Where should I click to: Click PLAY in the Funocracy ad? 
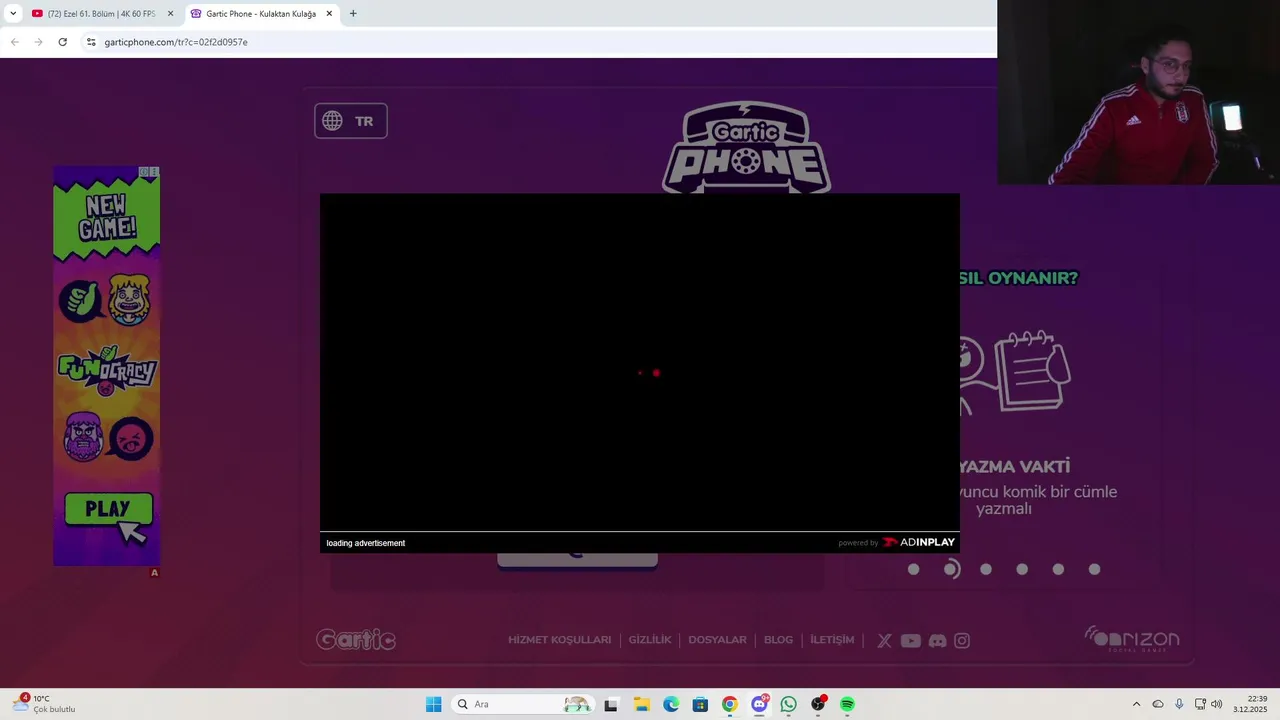click(108, 509)
